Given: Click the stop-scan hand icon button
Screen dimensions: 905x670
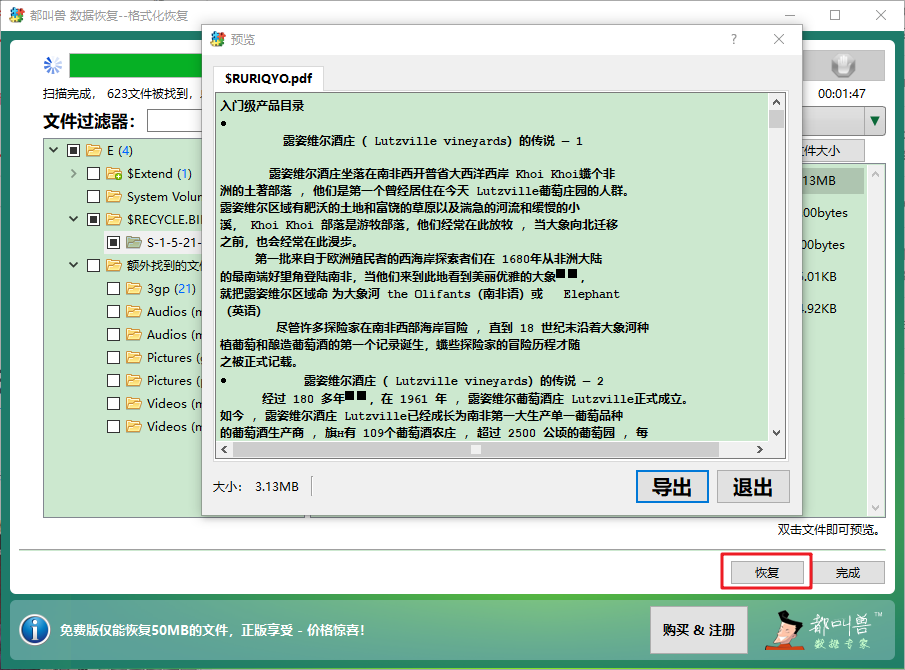Looking at the screenshot, I should tap(843, 65).
